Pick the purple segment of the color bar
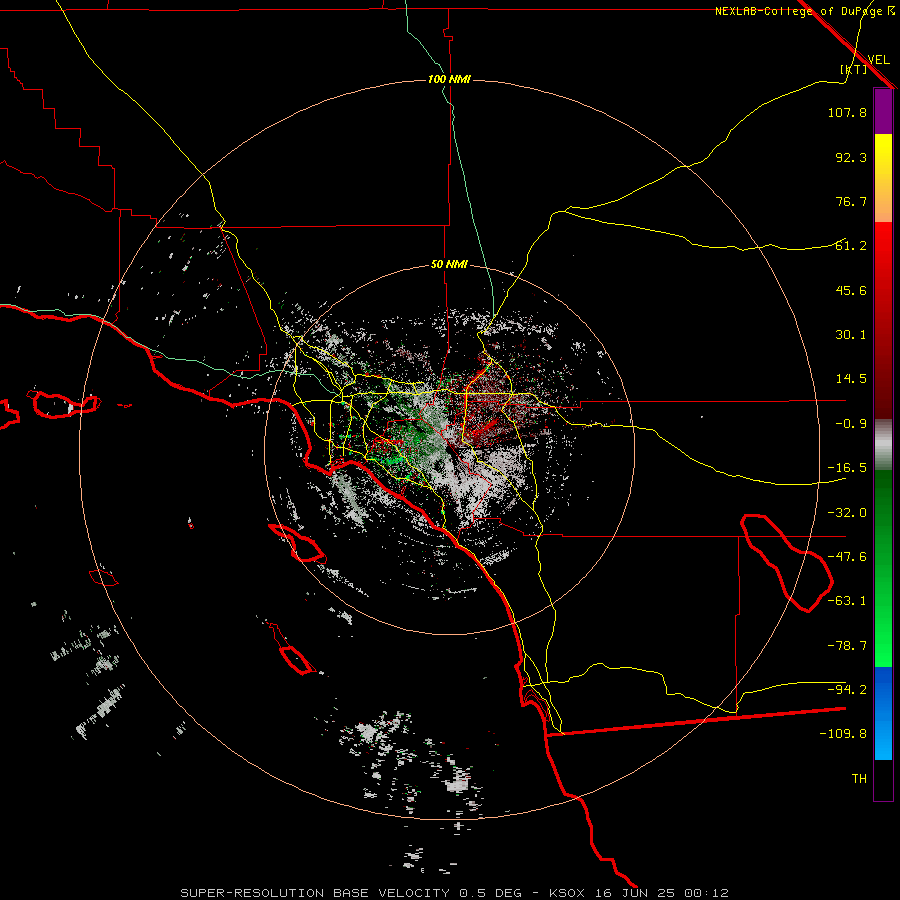900x900 pixels. coord(883,111)
